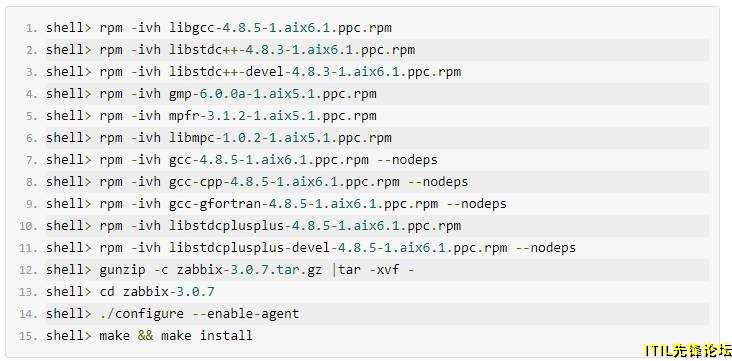Click line number 7 in the gutter
The width and height of the screenshot is (732, 361).
coord(31,160)
